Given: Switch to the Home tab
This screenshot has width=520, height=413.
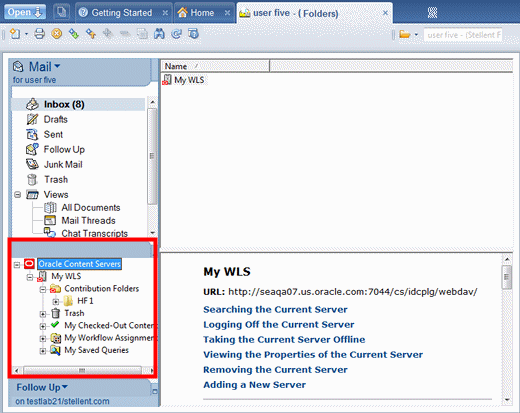Looking at the screenshot, I should [202, 13].
